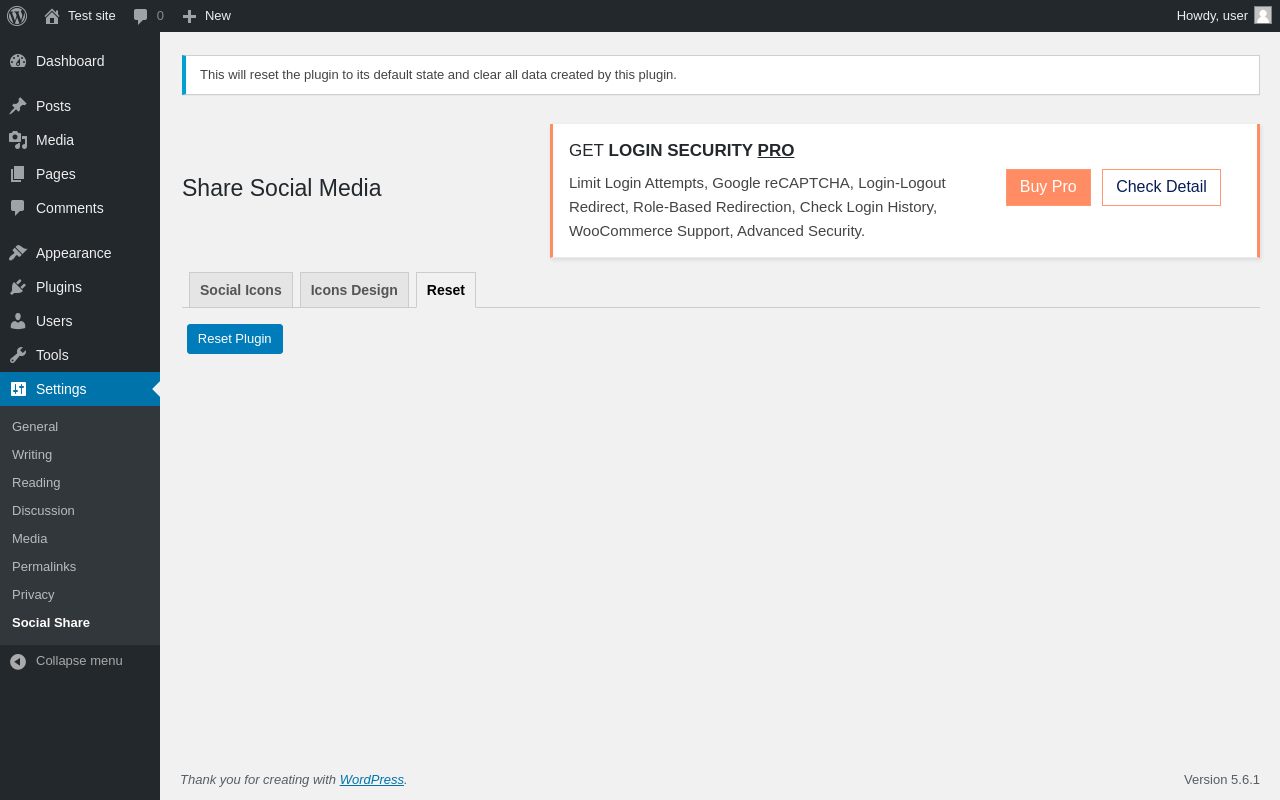Image resolution: width=1280 pixels, height=800 pixels.
Task: Click the Users person icon
Action: tap(18, 321)
